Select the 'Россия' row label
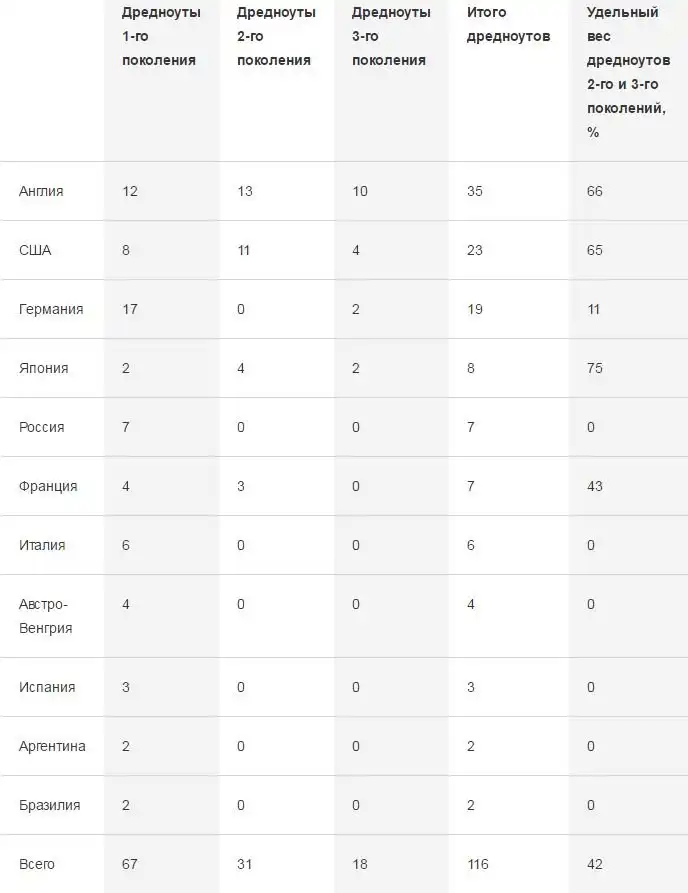The width and height of the screenshot is (688, 893). click(x=42, y=427)
